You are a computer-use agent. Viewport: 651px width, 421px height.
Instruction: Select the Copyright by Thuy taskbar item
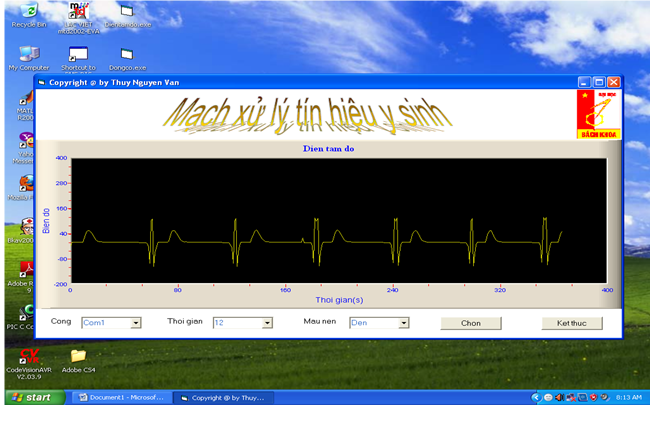point(223,397)
